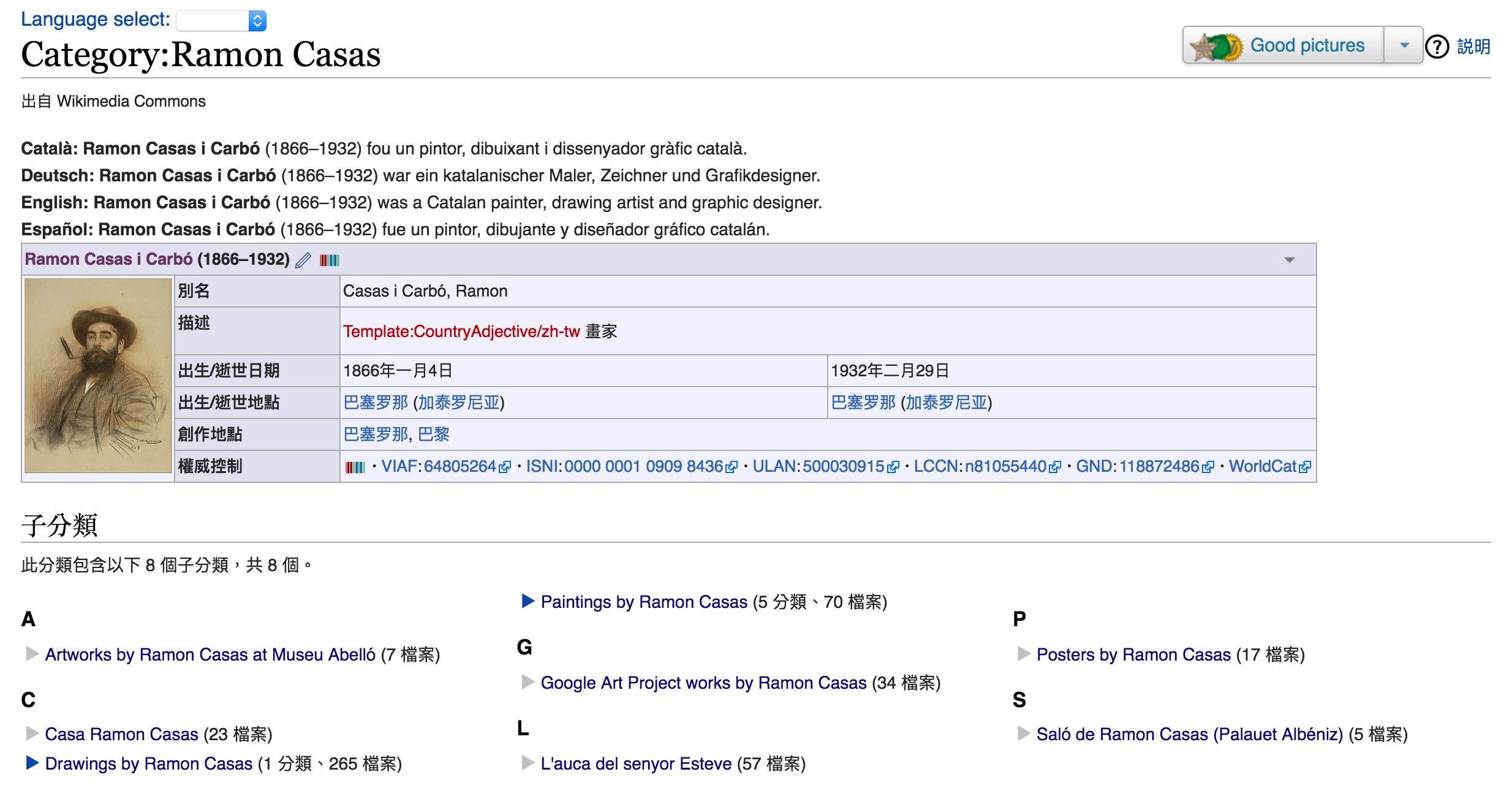Click the pencil edit icon beside infobox title
The width and height of the screenshot is (1512, 788).
[302, 259]
